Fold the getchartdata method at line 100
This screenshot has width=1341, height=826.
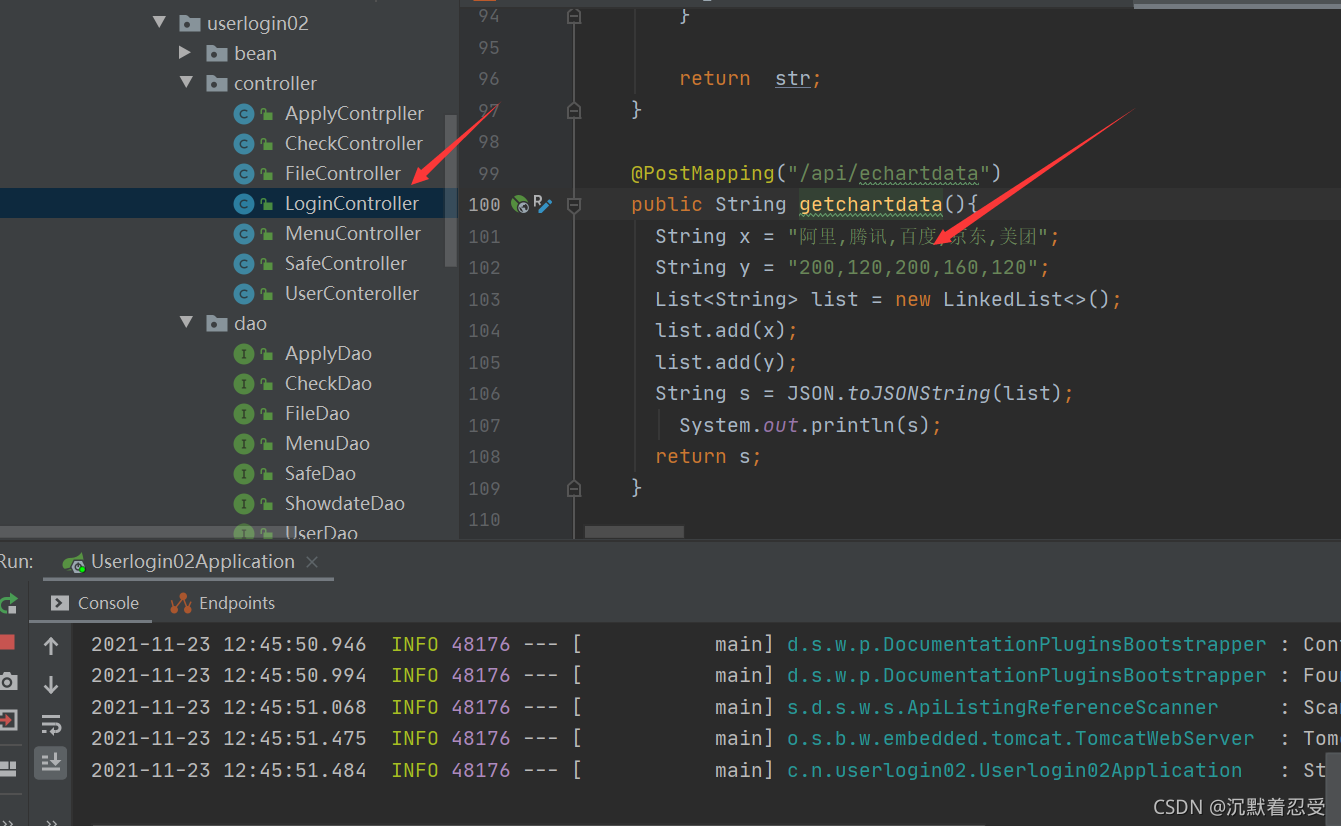tap(574, 205)
